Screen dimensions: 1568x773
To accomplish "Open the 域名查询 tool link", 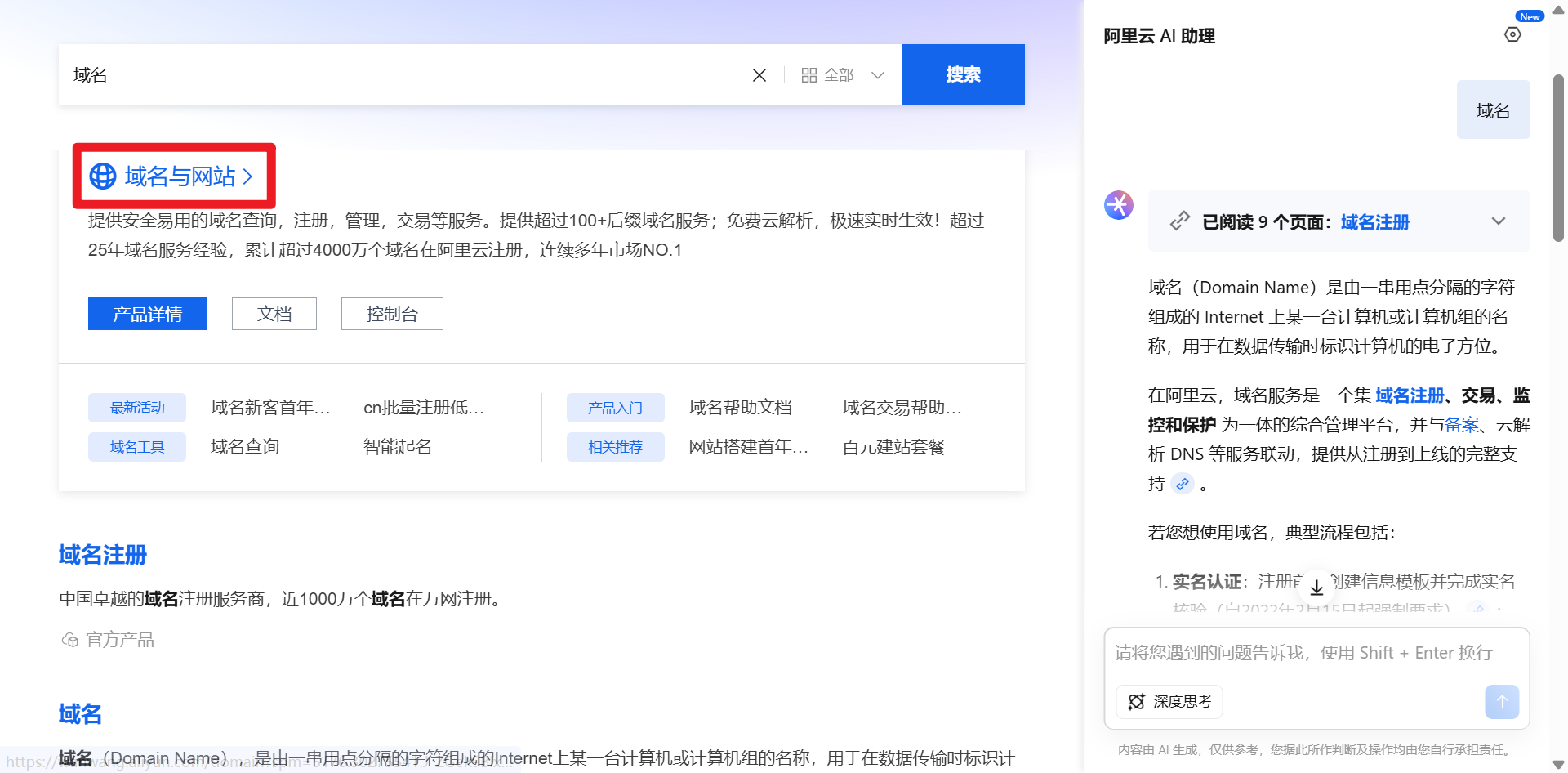I will click(245, 447).
